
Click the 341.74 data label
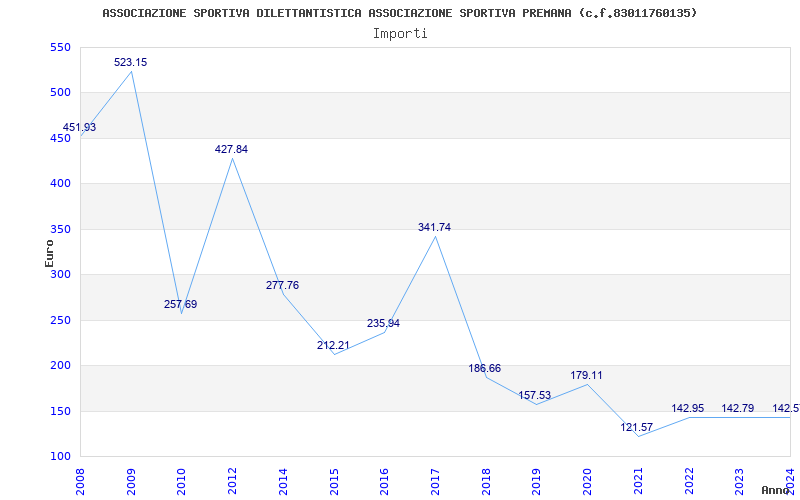click(x=435, y=228)
